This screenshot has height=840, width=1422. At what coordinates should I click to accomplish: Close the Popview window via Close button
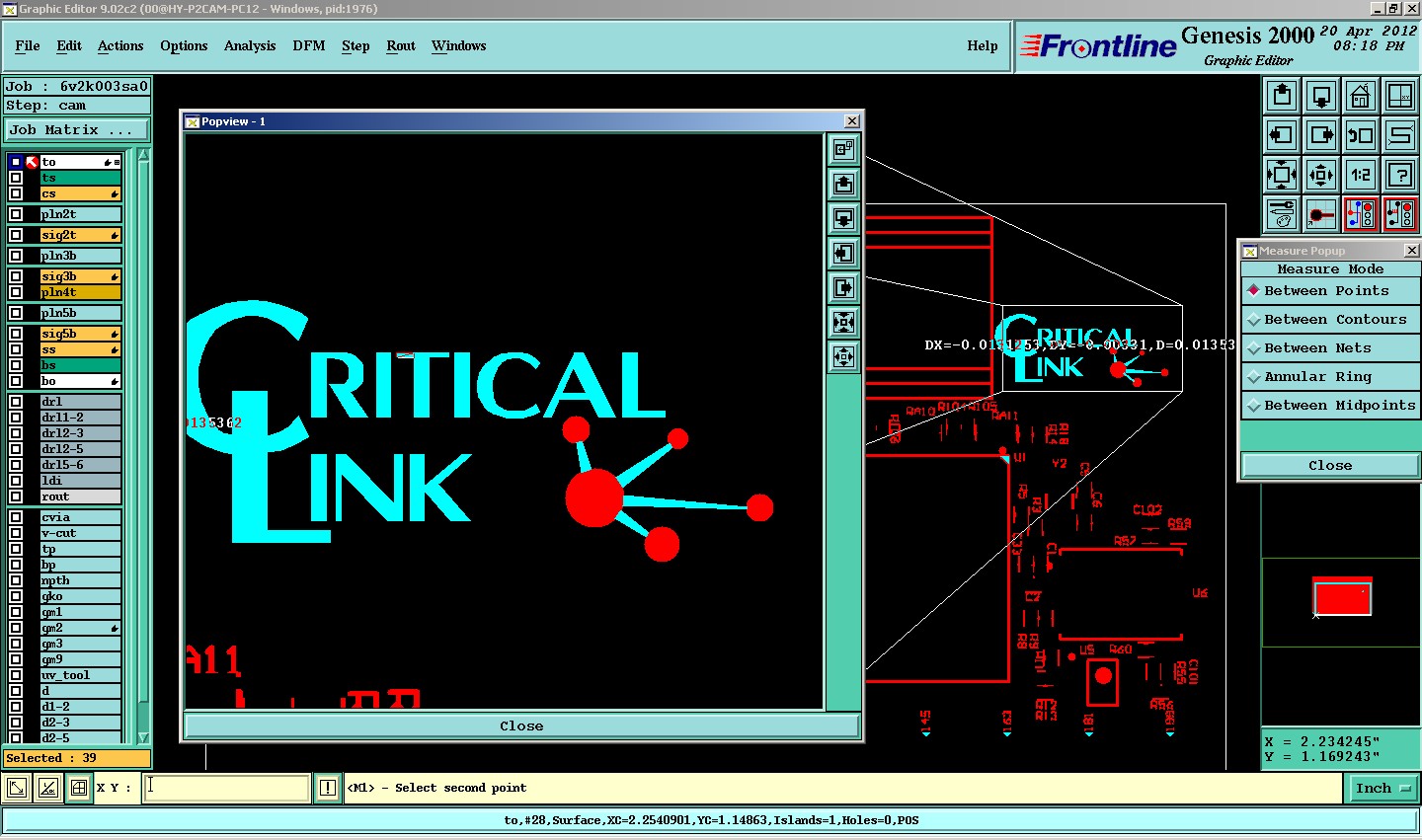(x=521, y=725)
